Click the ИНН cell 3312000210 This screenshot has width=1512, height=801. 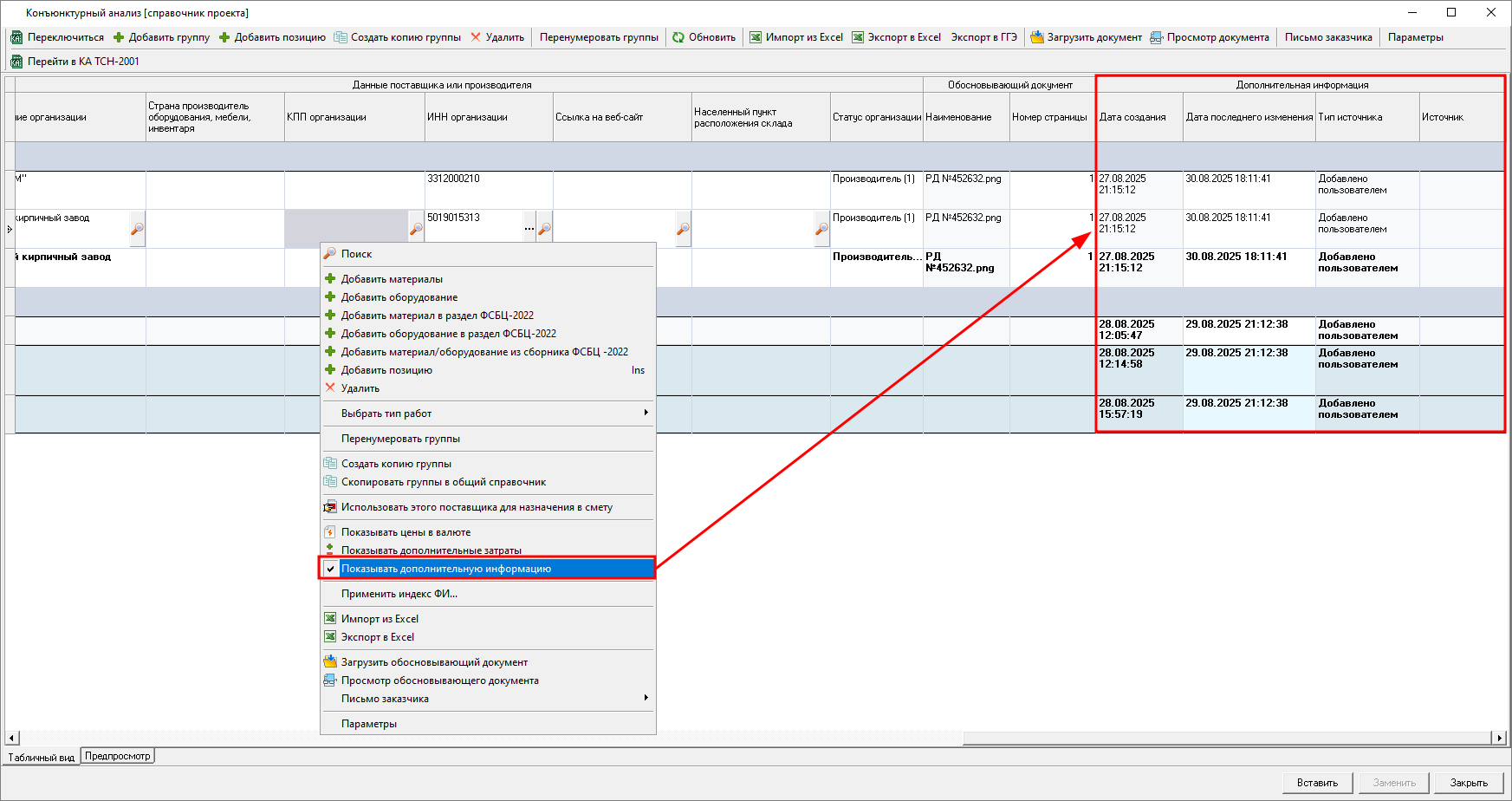[489, 190]
